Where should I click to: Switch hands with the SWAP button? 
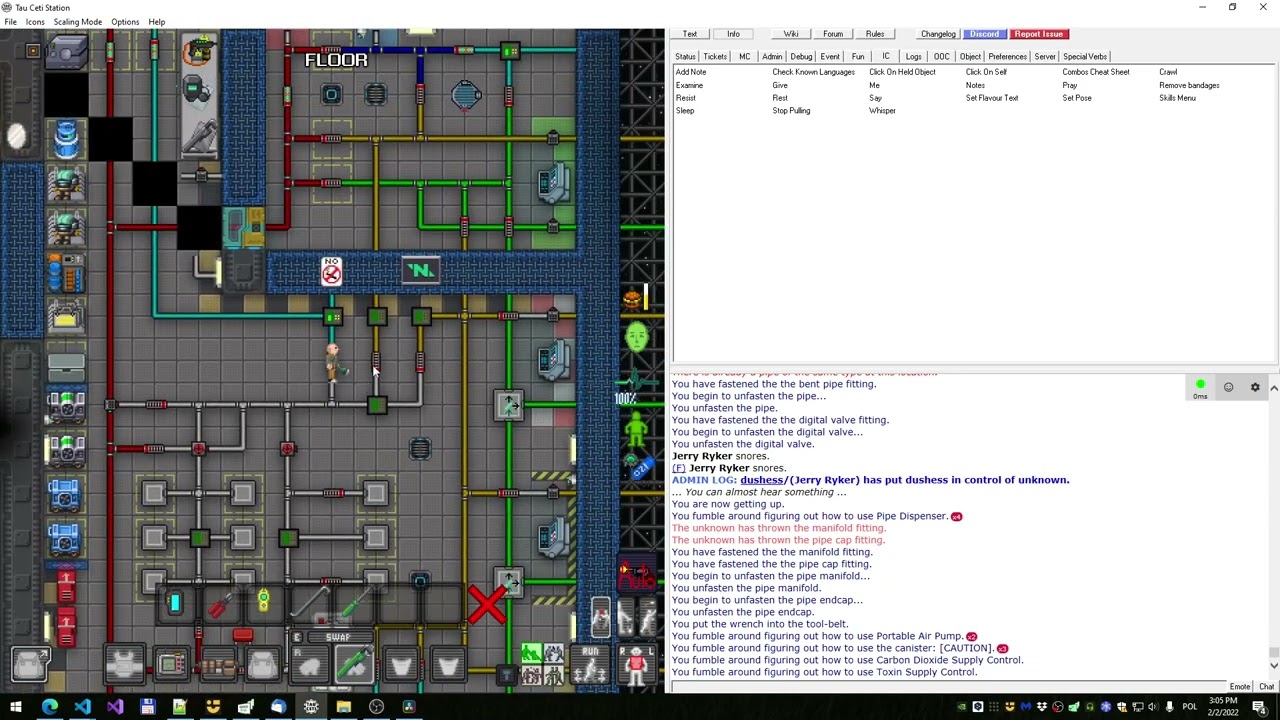(338, 637)
